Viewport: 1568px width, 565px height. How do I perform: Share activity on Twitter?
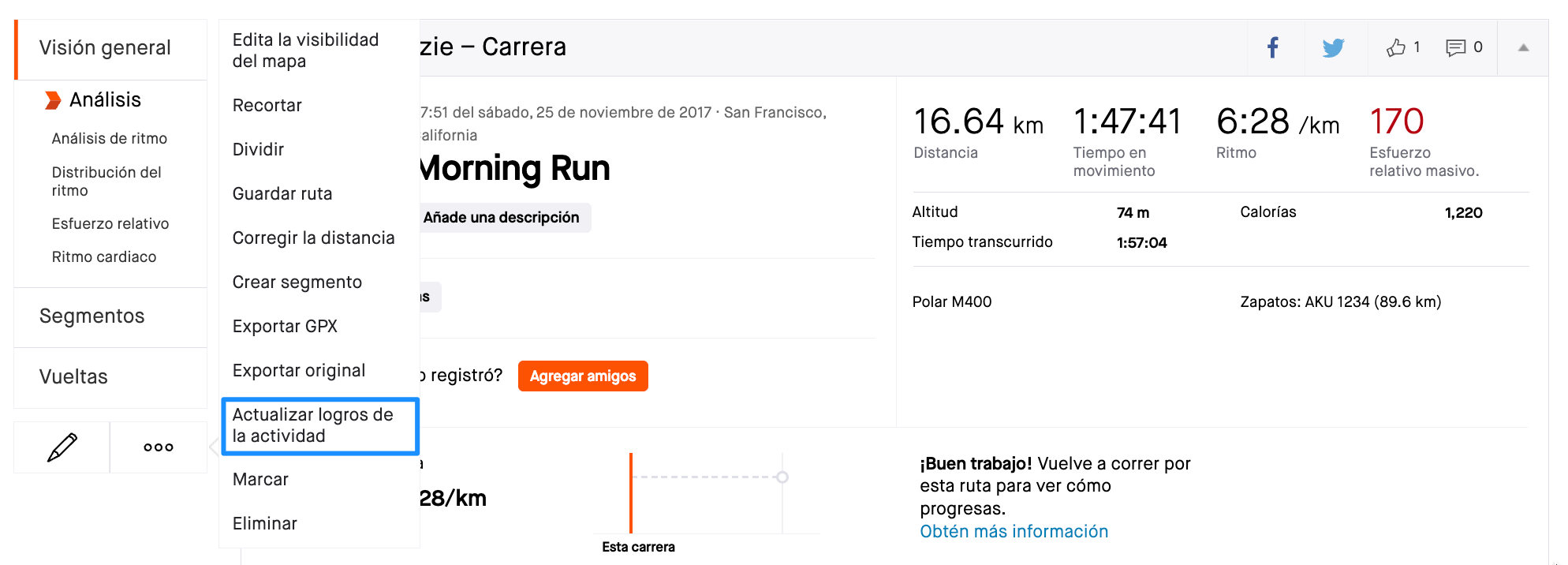(x=1334, y=47)
